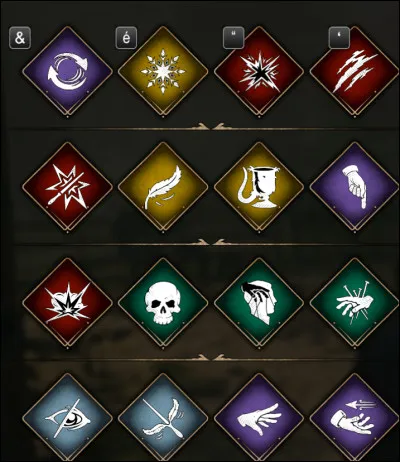Select the yellow snowflake spell icon
The width and height of the screenshot is (400, 462).
(x=163, y=71)
